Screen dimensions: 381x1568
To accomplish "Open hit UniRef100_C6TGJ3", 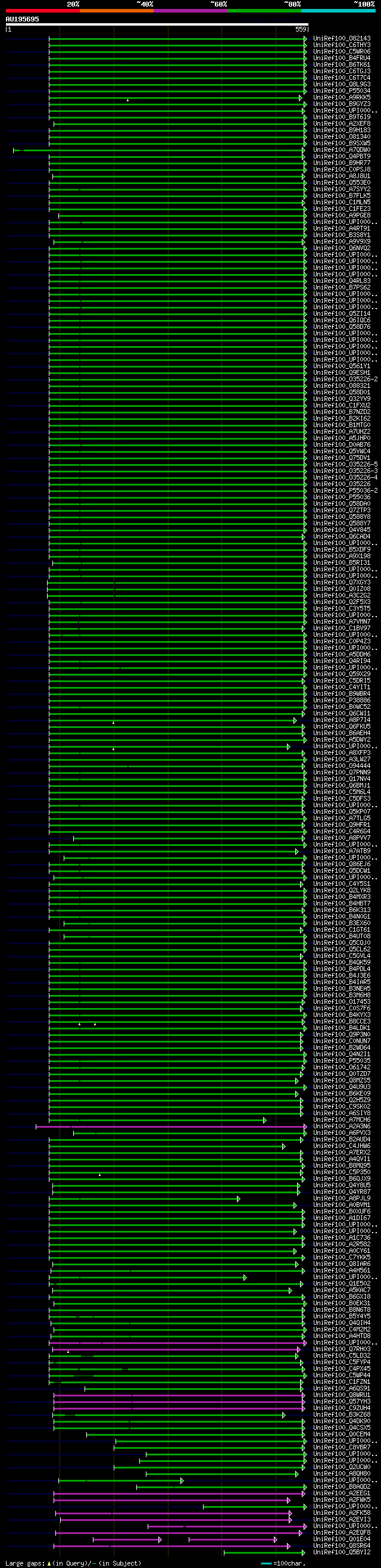I will 342,71.
